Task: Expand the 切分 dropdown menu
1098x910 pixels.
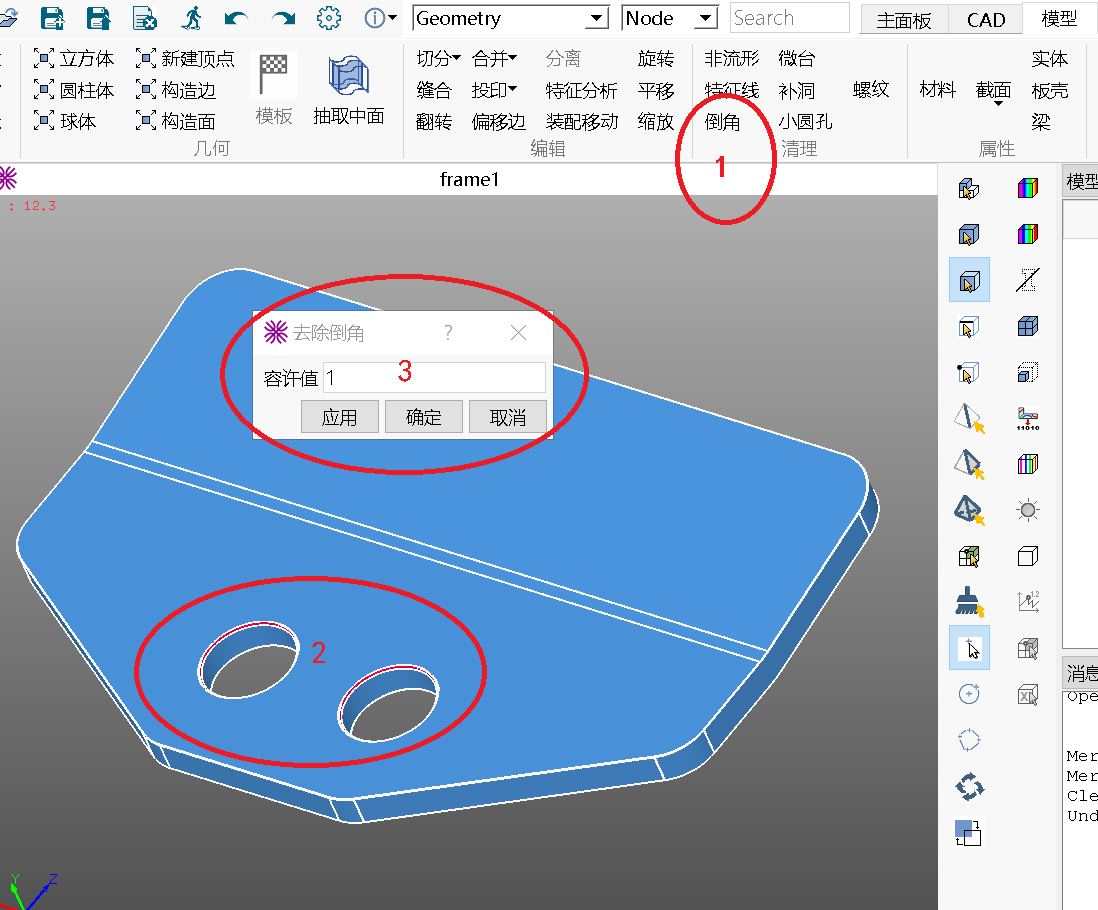Action: click(x=438, y=59)
